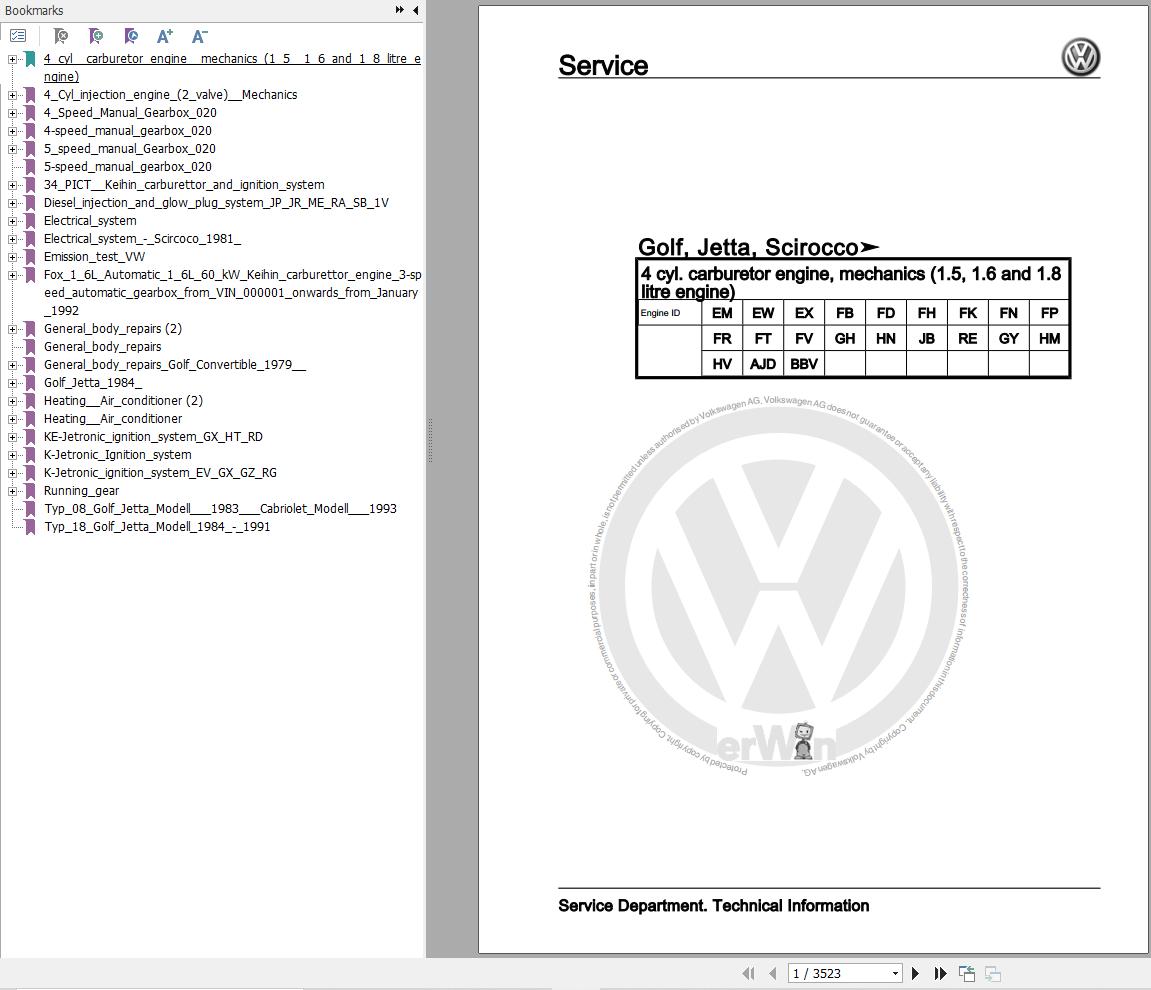Click the teal bookmark icon of the first entry
This screenshot has height=990, width=1151.
tap(30, 59)
